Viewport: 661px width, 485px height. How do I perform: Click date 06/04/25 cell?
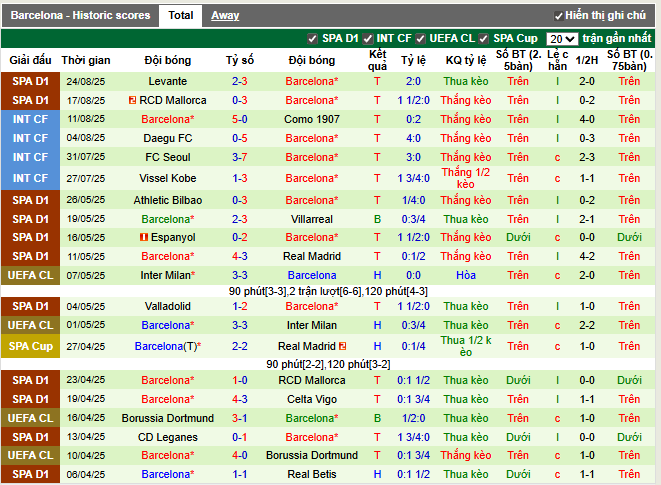[86, 474]
